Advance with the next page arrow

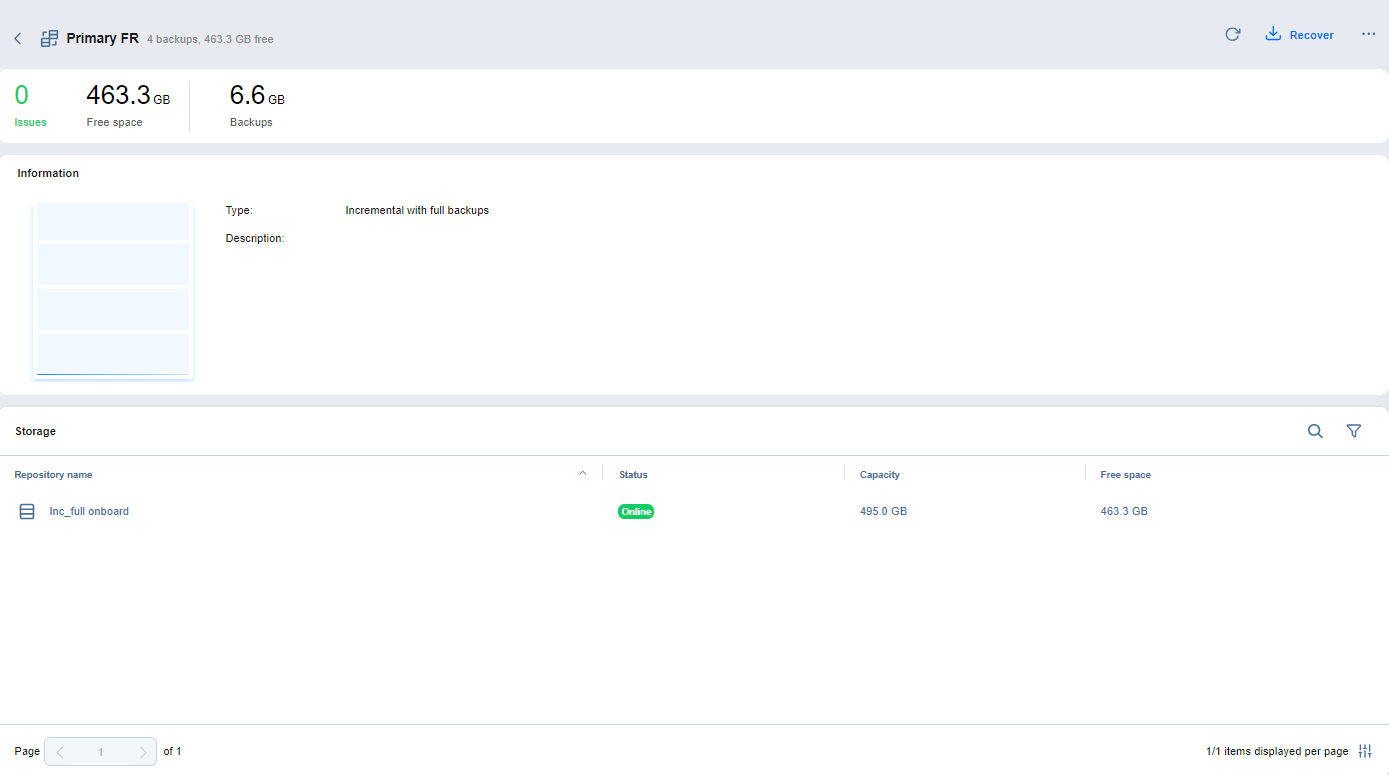tap(143, 751)
